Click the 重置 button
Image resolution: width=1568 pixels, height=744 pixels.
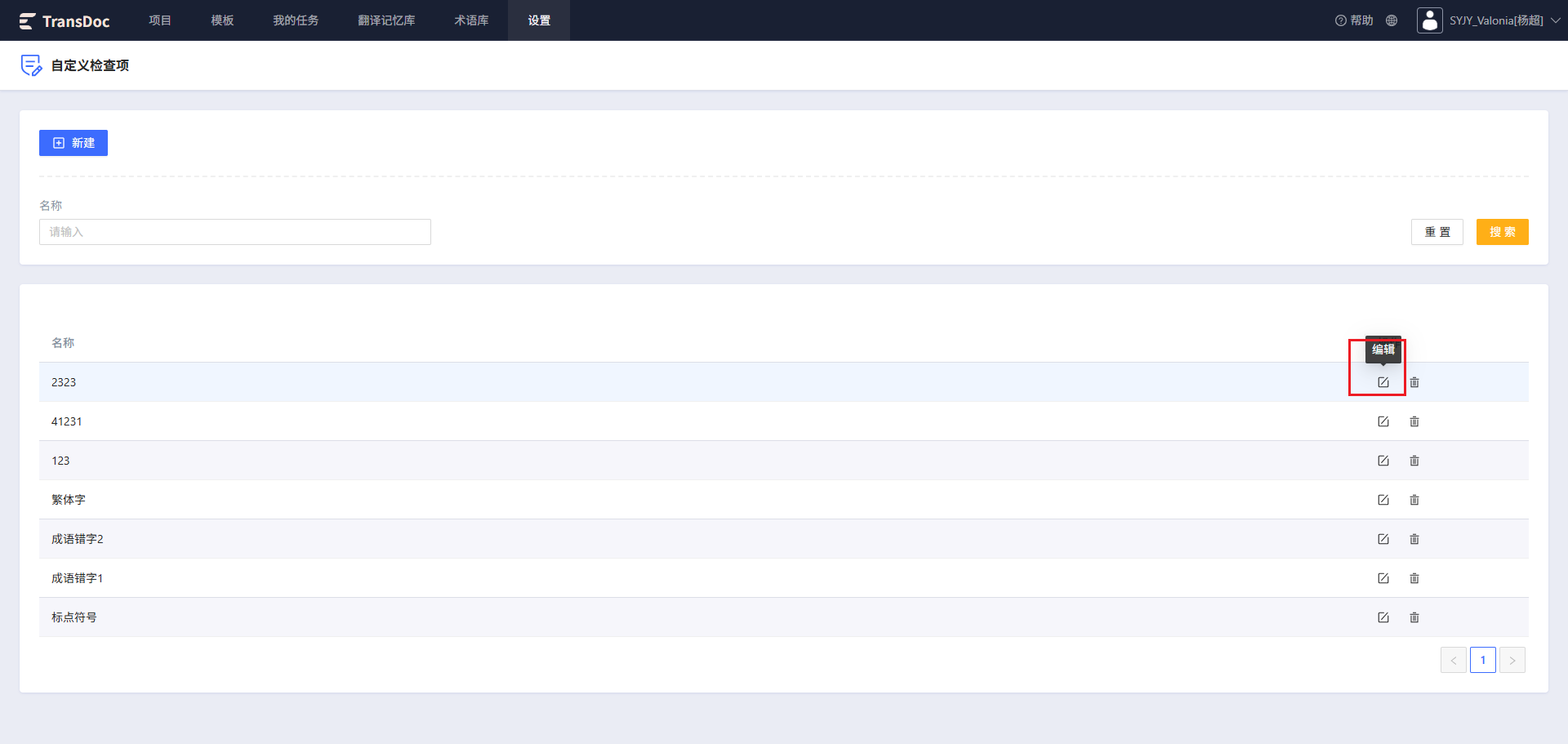[x=1437, y=232]
